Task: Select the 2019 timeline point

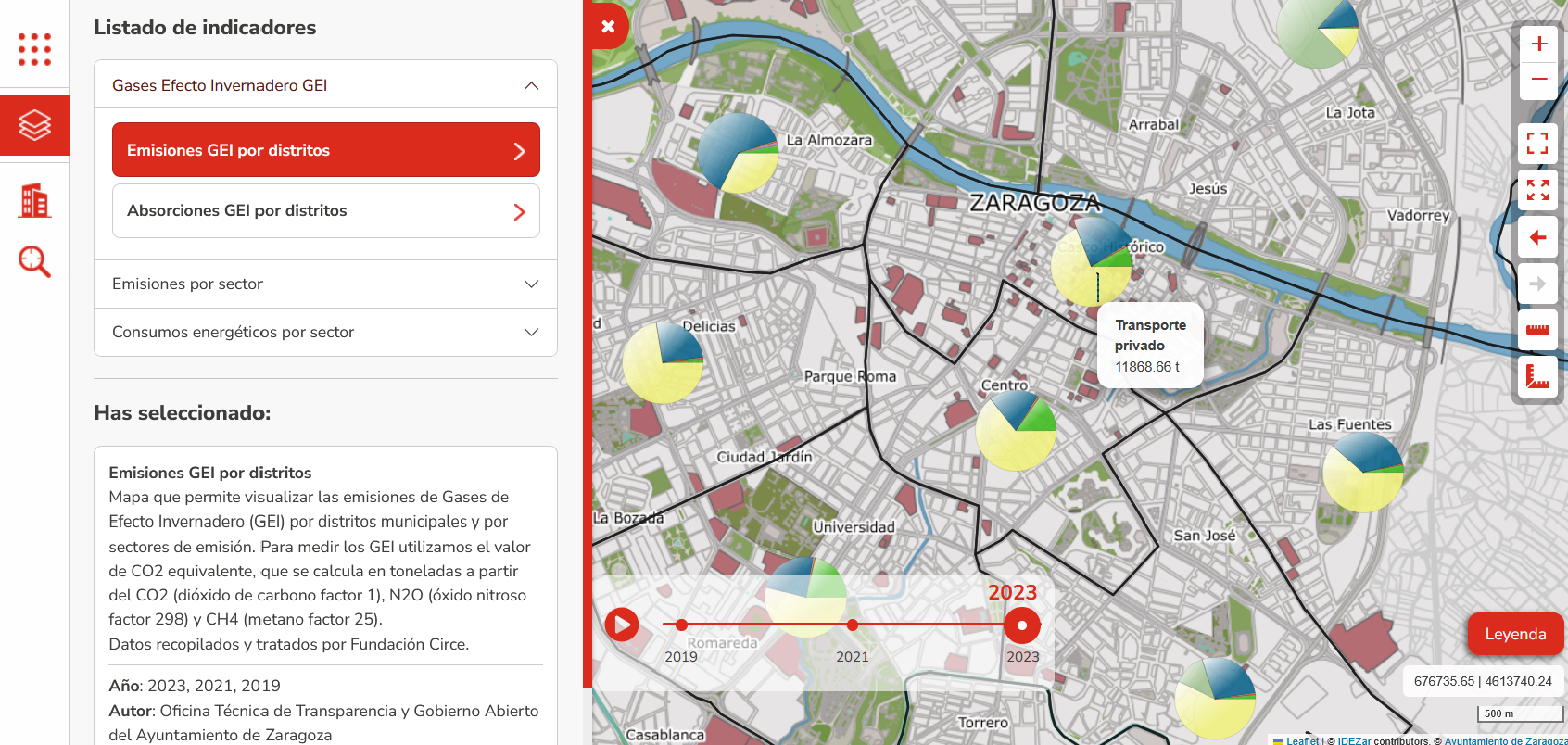Action: 681,625
